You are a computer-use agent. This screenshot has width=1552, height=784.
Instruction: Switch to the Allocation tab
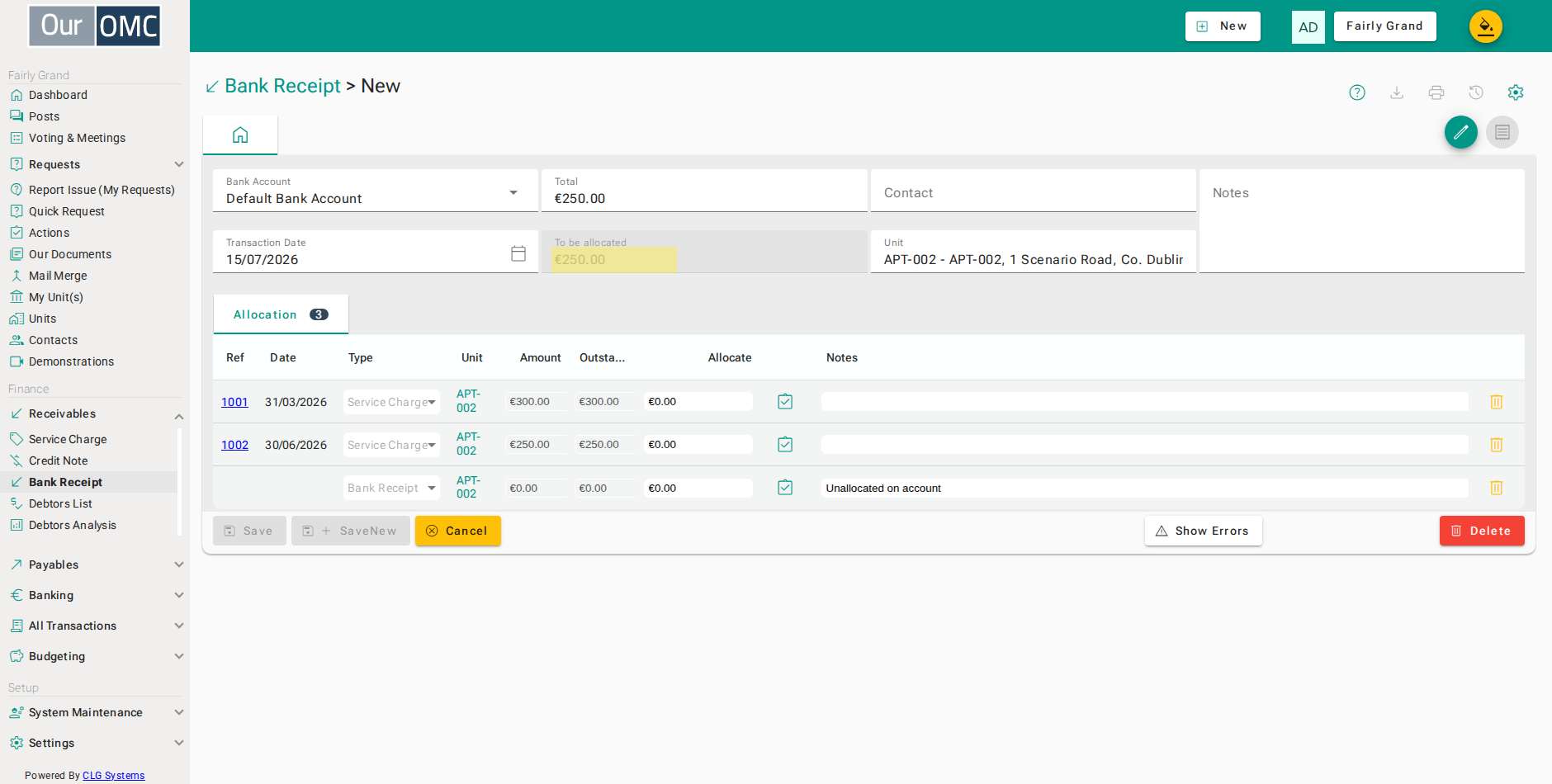point(281,314)
